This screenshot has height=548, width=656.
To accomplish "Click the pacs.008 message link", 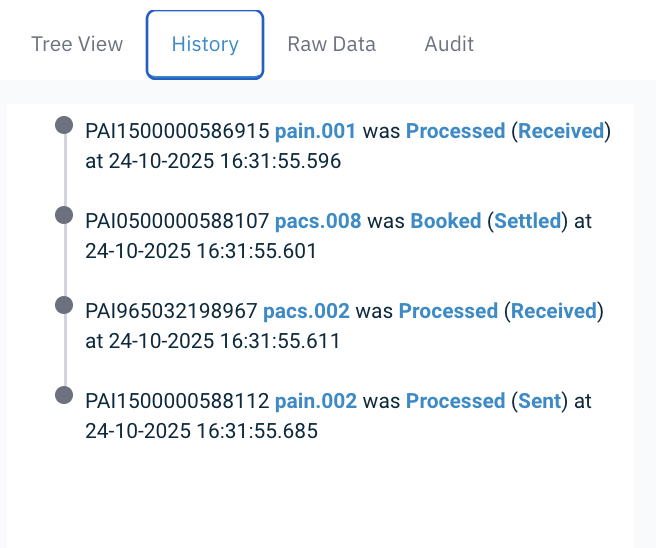I will coord(317,221).
